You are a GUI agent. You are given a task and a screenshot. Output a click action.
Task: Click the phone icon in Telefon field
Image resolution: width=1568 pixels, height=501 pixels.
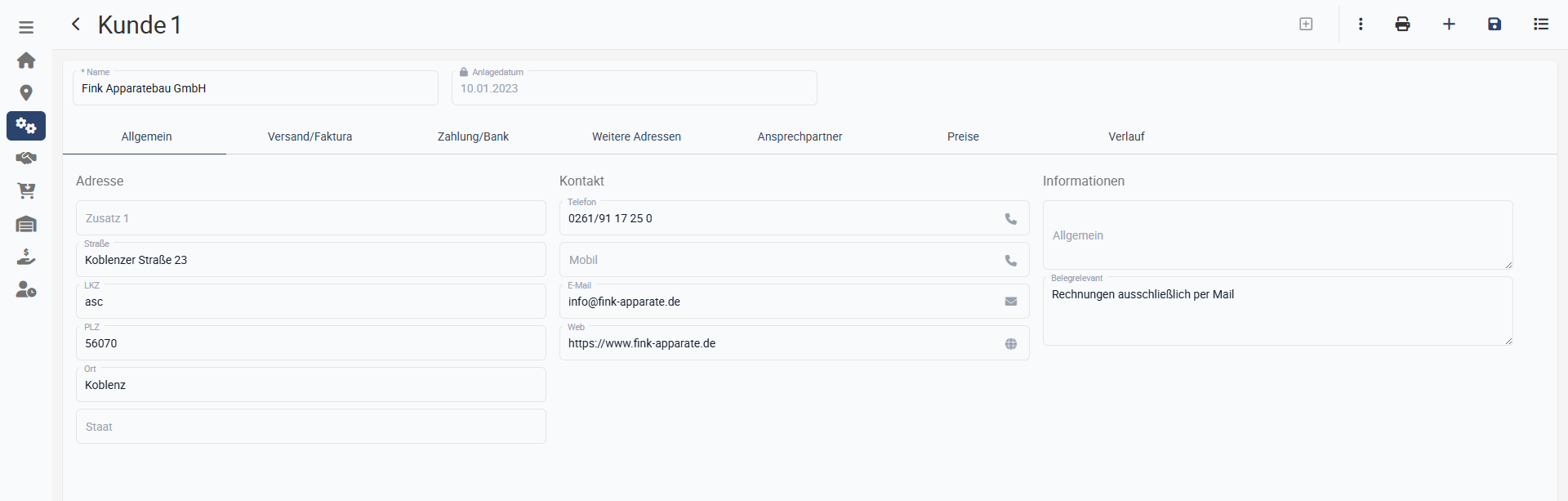pyautogui.click(x=1011, y=219)
